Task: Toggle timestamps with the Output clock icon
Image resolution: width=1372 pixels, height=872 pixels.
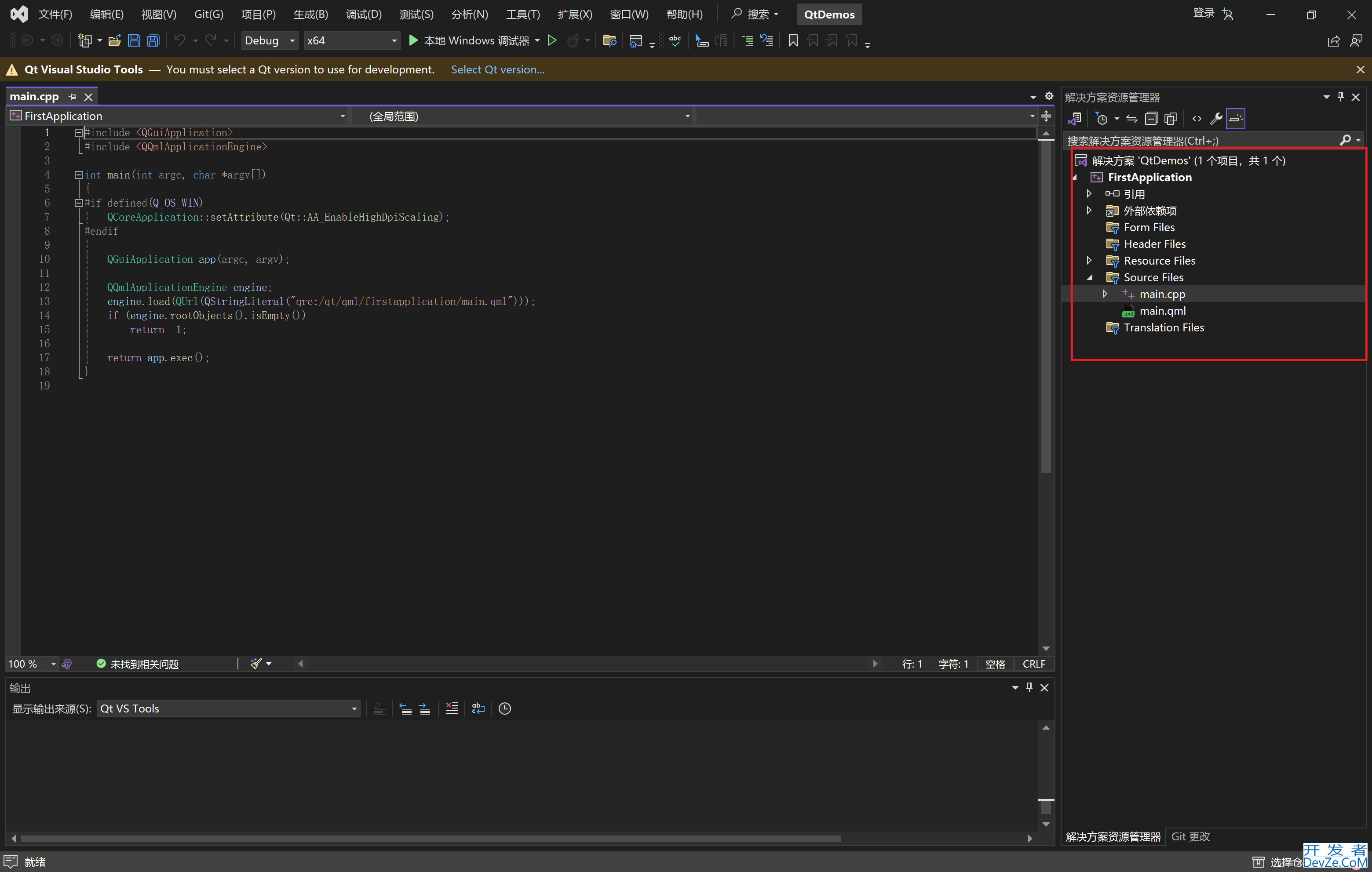Action: point(505,708)
